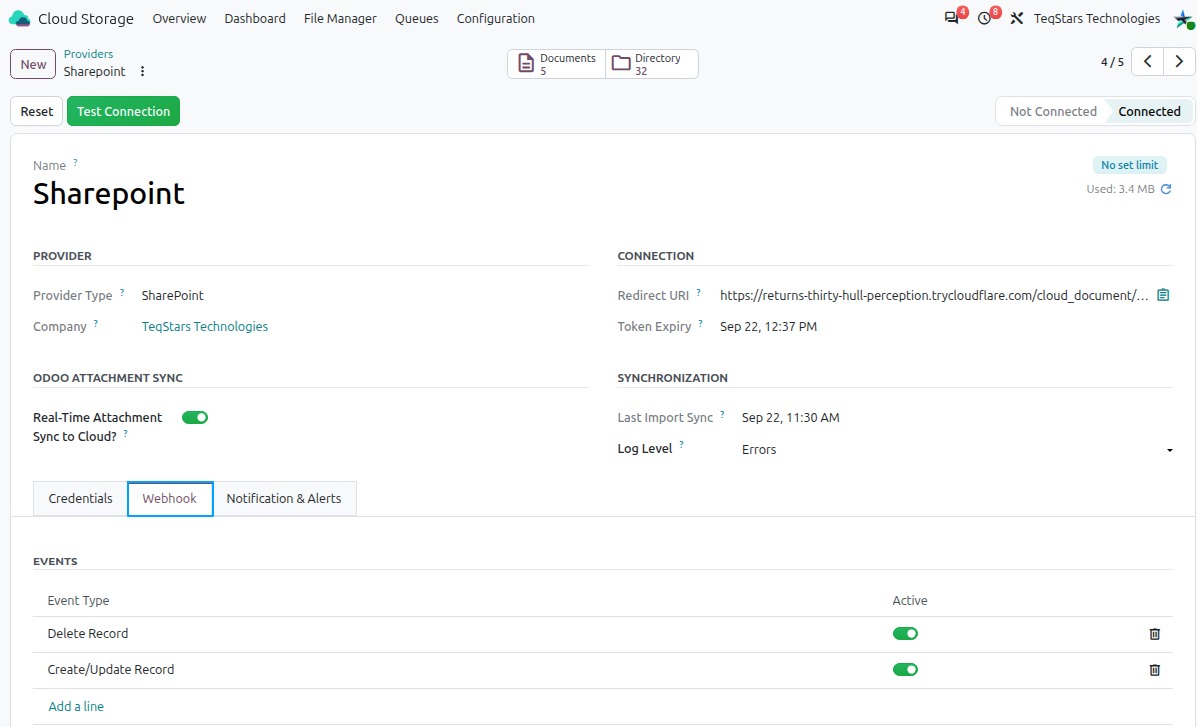Open the Documents 5 smart button

(x=557, y=64)
